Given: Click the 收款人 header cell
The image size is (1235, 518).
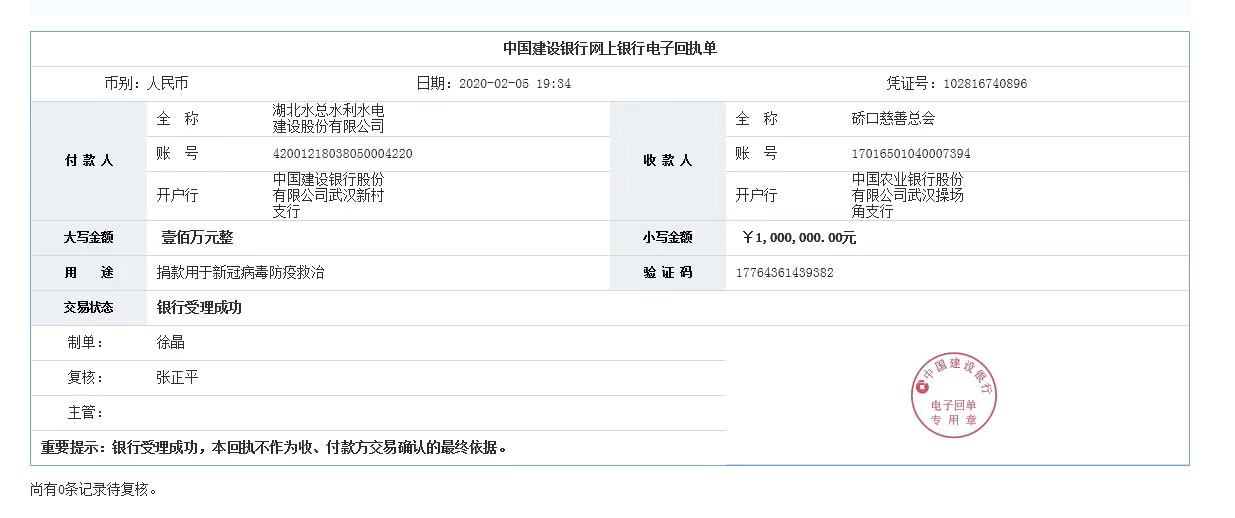Looking at the screenshot, I should tap(668, 161).
